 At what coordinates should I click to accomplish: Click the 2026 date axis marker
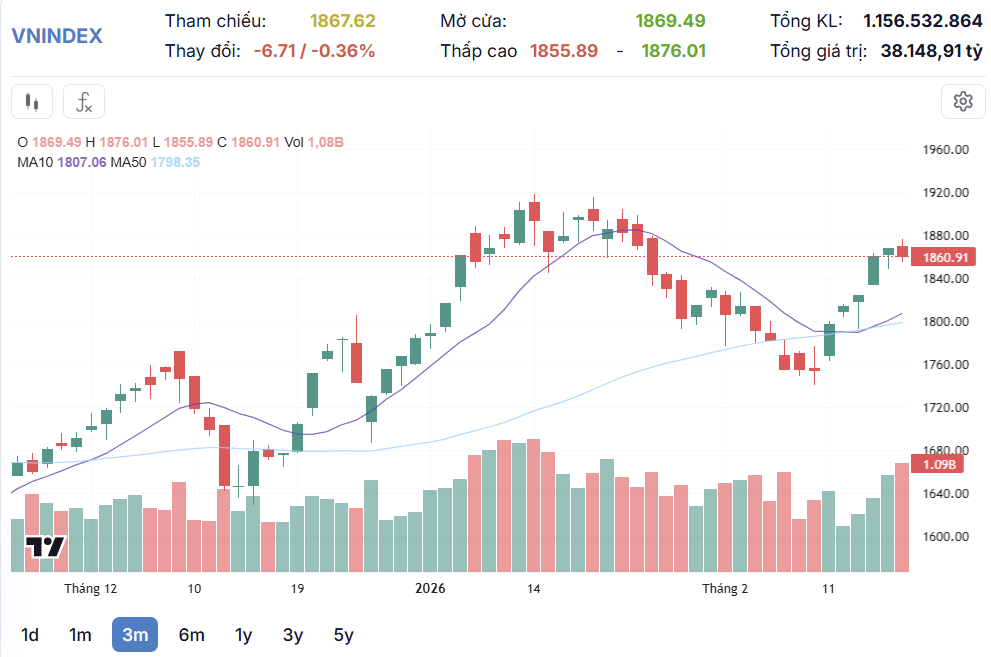[430, 589]
